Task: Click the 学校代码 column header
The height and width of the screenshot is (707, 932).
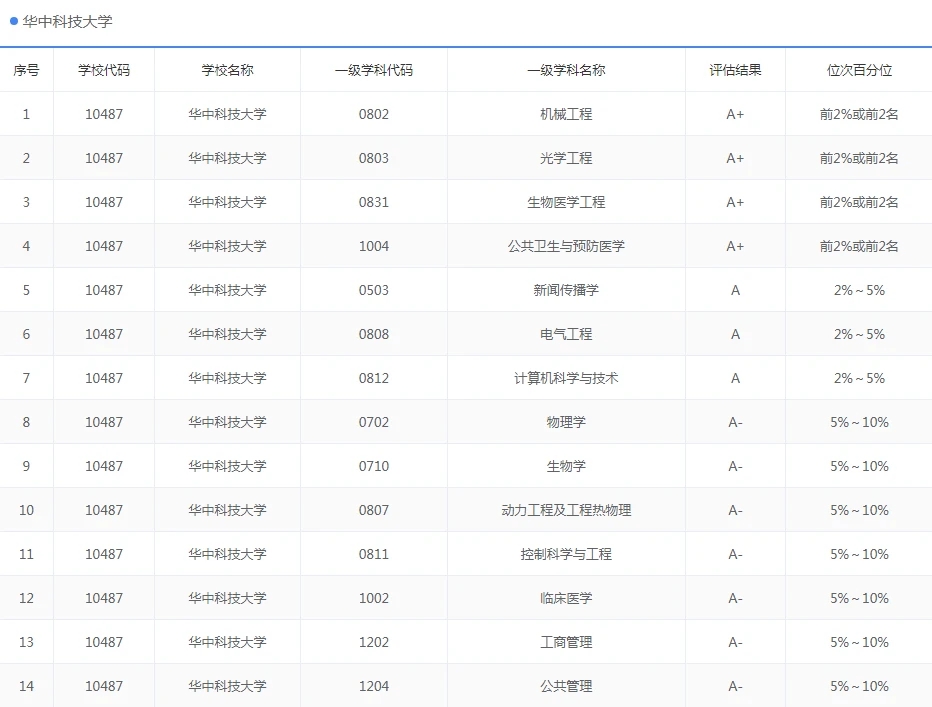Action: click(104, 70)
